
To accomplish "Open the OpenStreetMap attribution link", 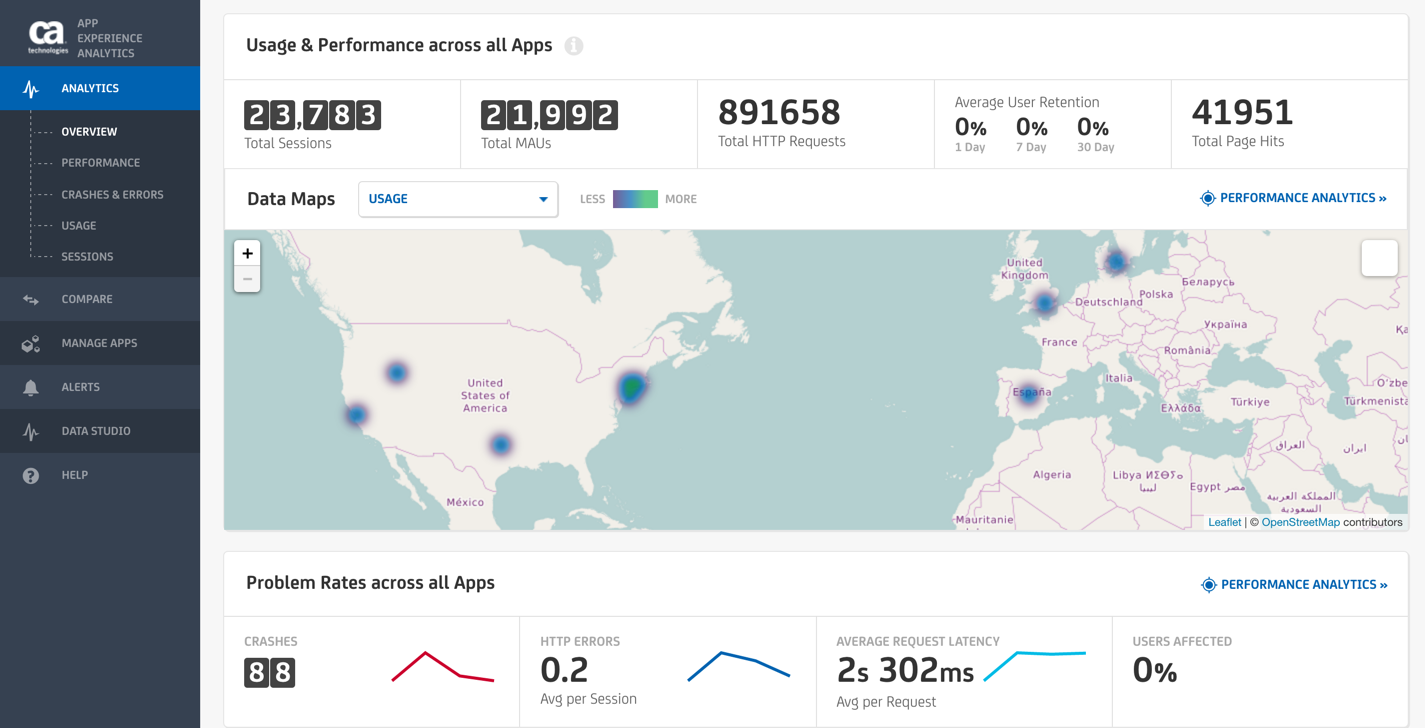I will coord(1300,522).
